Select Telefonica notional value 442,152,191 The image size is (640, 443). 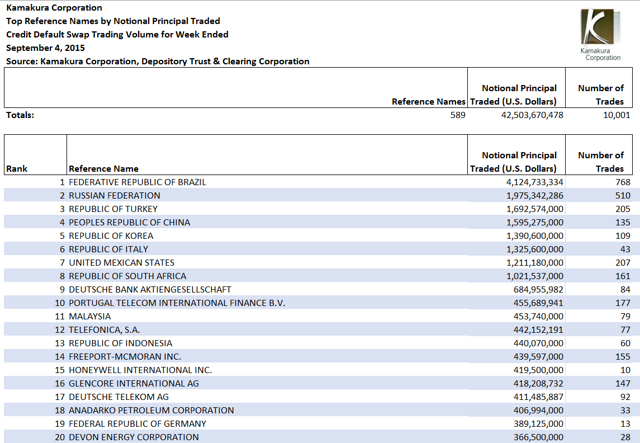[538, 330]
